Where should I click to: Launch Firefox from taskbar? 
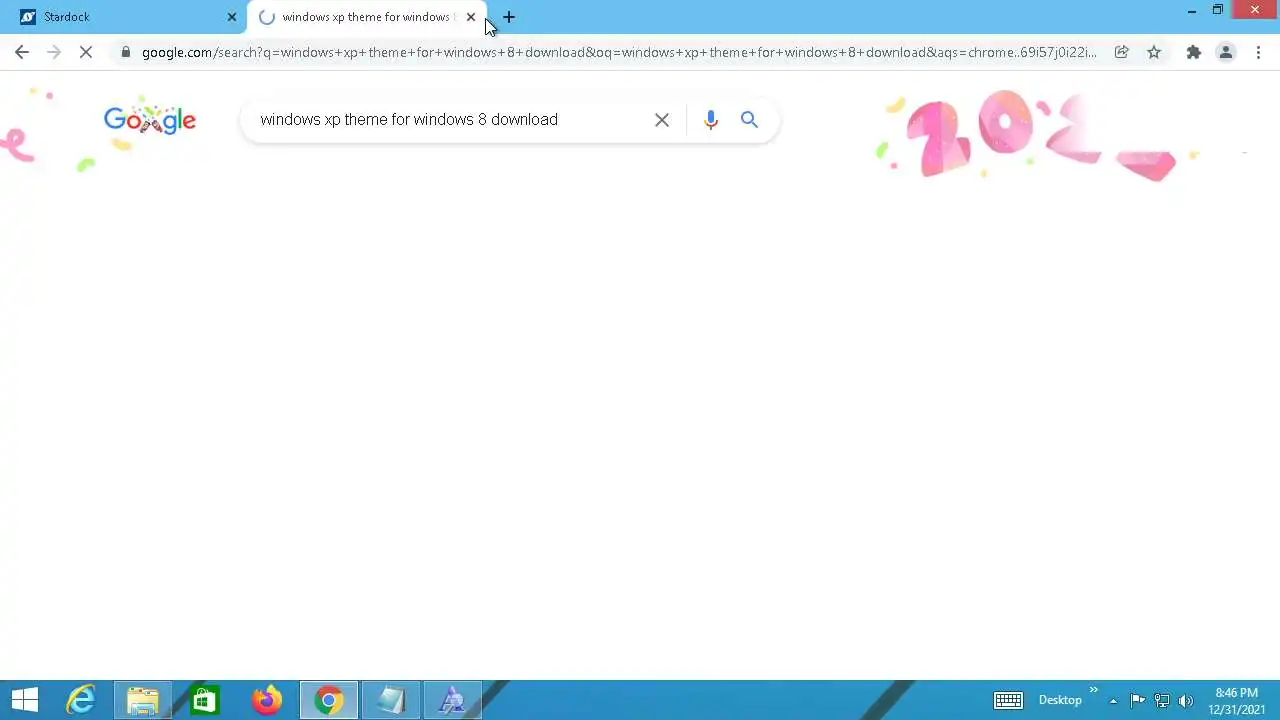[267, 700]
